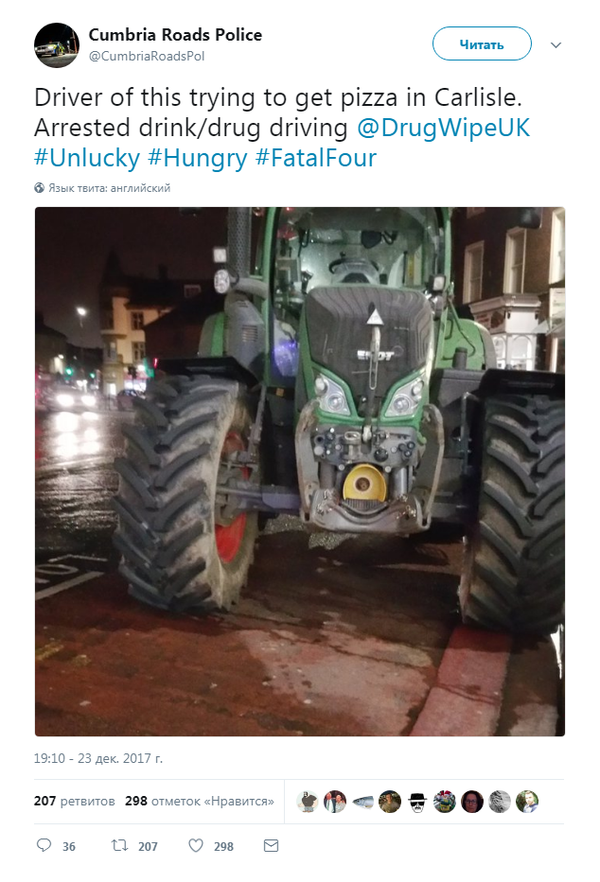Viewport: 600px width, 882px height.
Task: Open the first liker's avatar
Action: [x=307, y=802]
